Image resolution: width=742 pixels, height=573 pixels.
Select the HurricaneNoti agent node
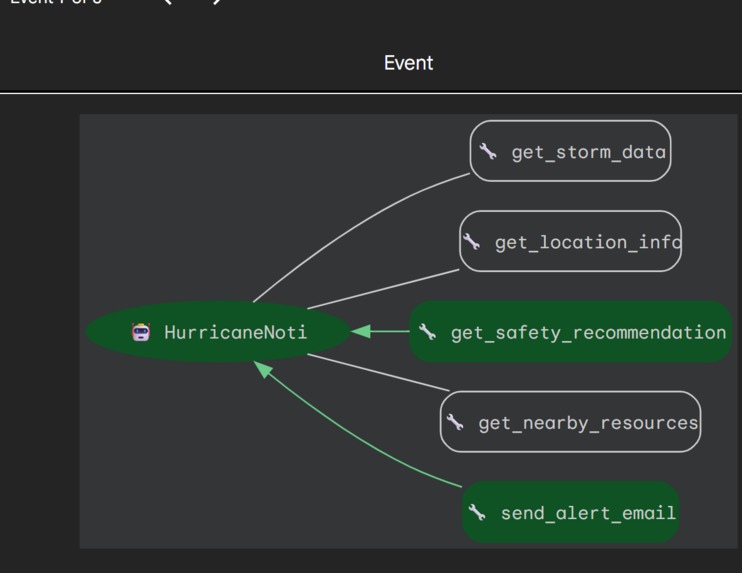pos(218,332)
